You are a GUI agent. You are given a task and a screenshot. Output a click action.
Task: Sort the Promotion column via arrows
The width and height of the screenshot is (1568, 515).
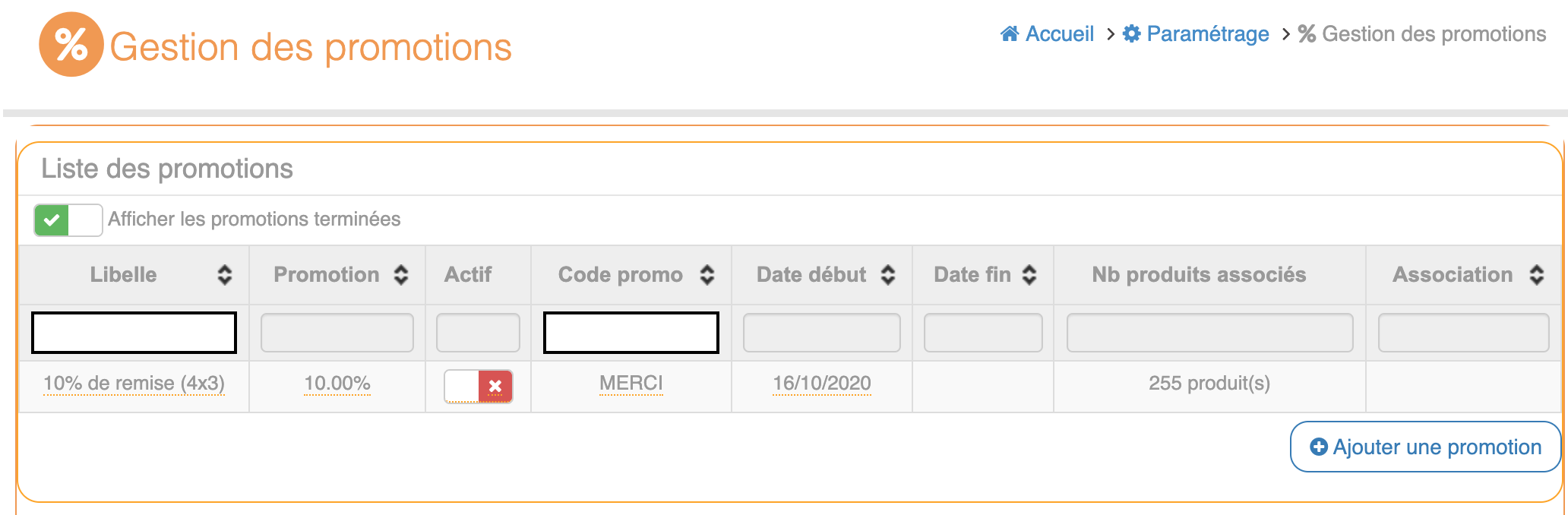click(401, 275)
